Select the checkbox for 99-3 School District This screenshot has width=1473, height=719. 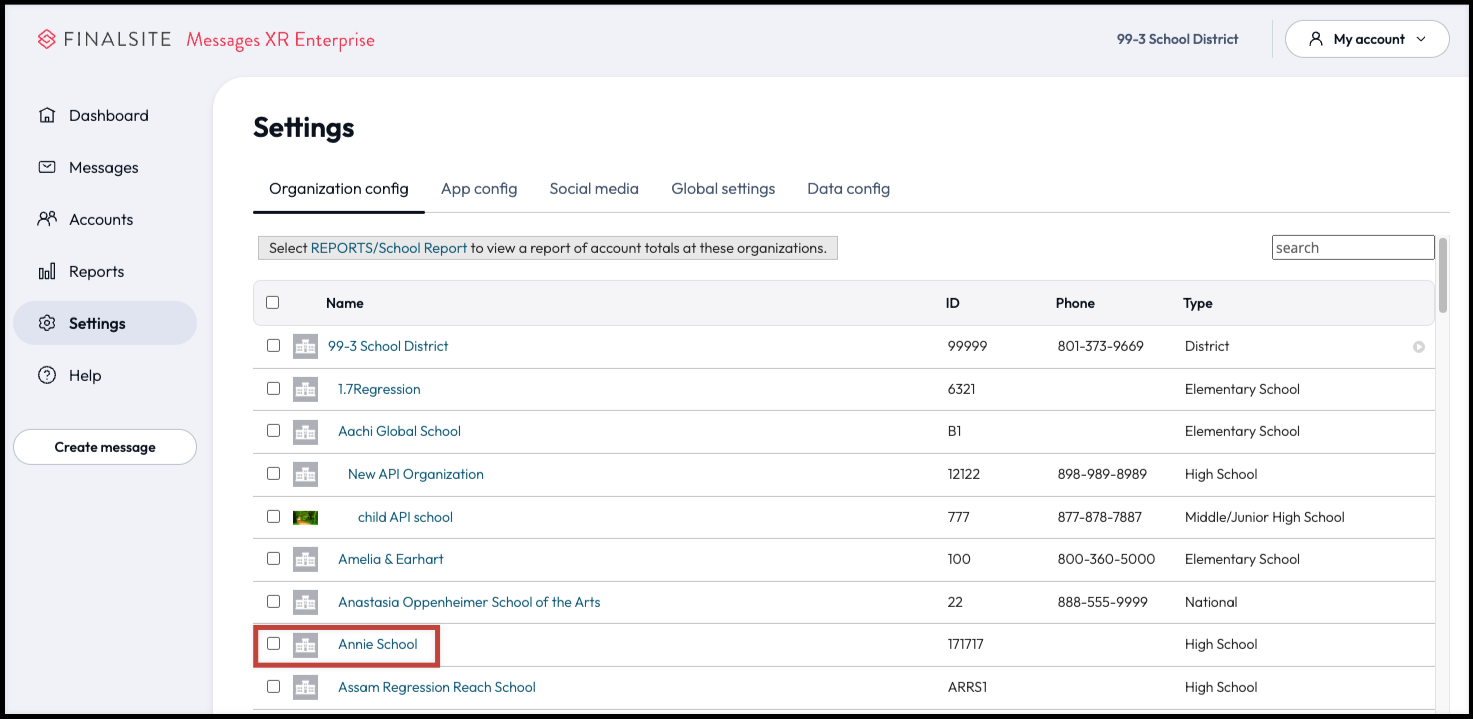(273, 346)
